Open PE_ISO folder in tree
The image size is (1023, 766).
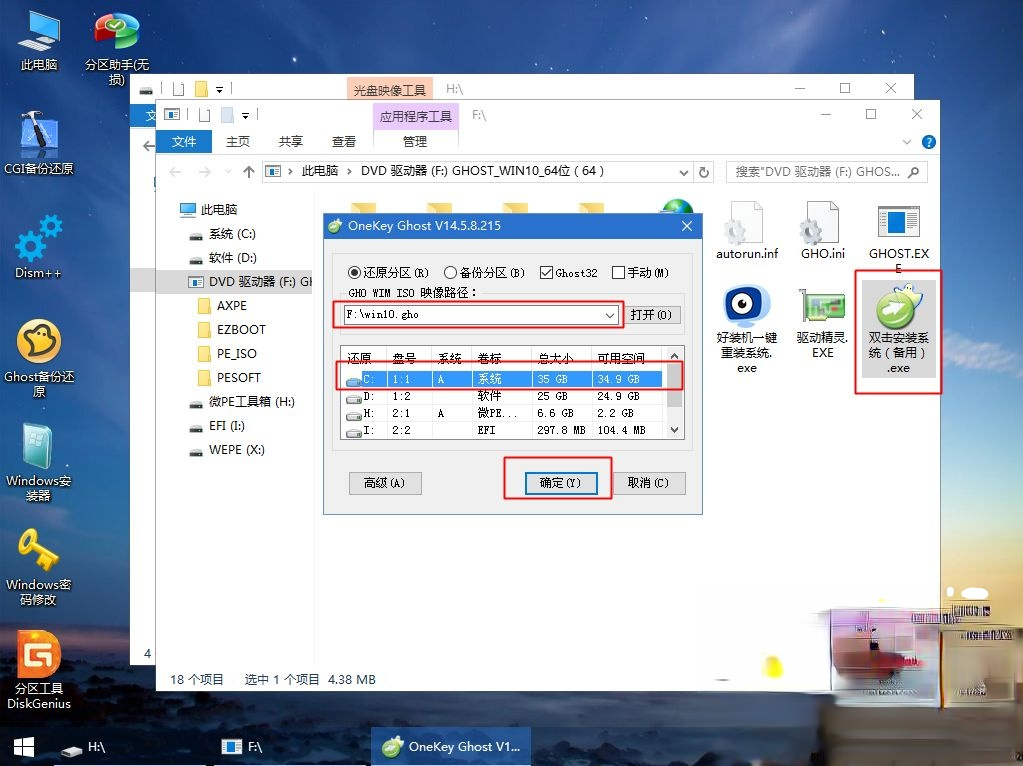click(x=227, y=354)
